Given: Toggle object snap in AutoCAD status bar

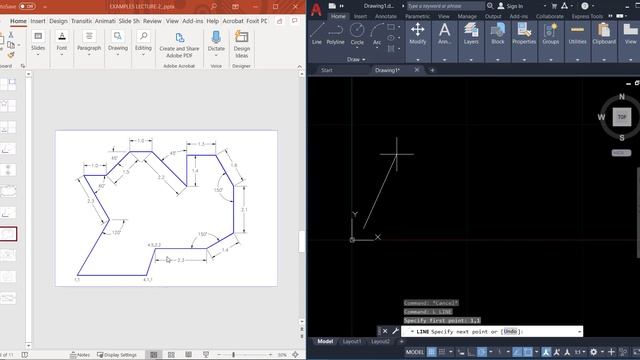Looking at the screenshot, I should [x=528, y=351].
